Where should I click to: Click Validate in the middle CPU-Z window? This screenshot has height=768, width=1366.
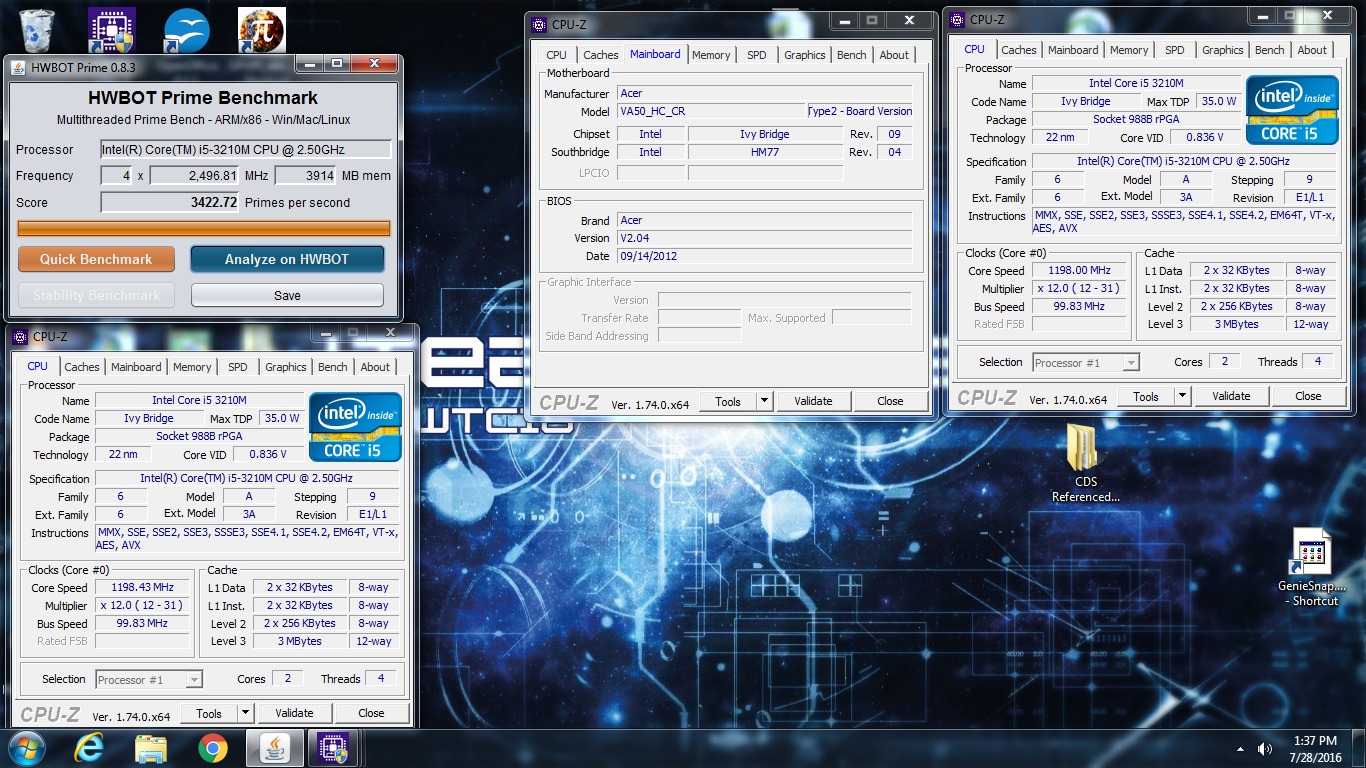(x=813, y=401)
